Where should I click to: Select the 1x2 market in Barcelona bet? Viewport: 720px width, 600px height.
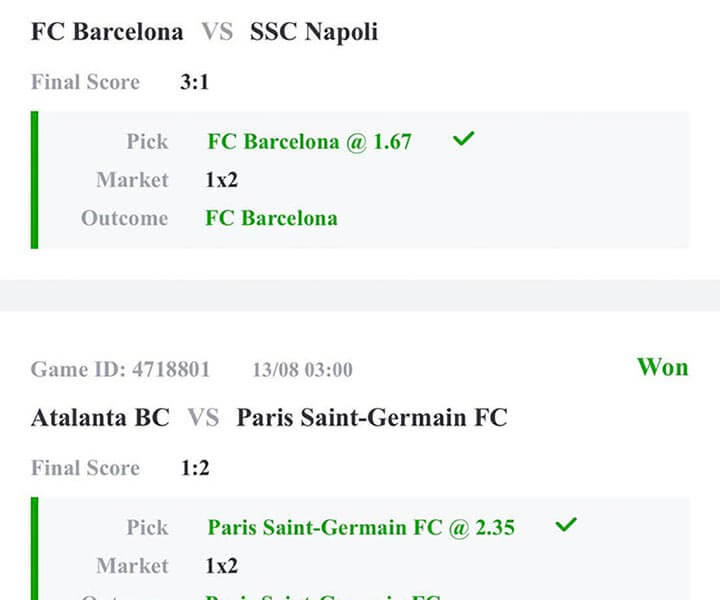(x=221, y=180)
